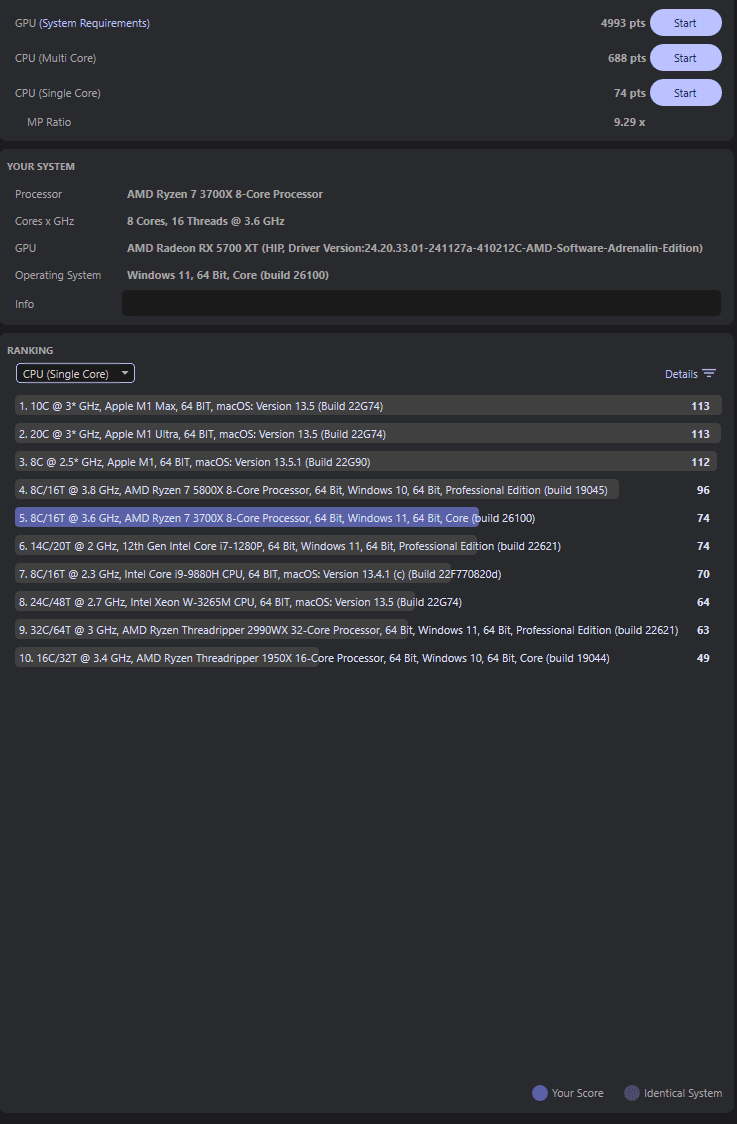Start the CPU Multi Core benchmark

(x=685, y=58)
